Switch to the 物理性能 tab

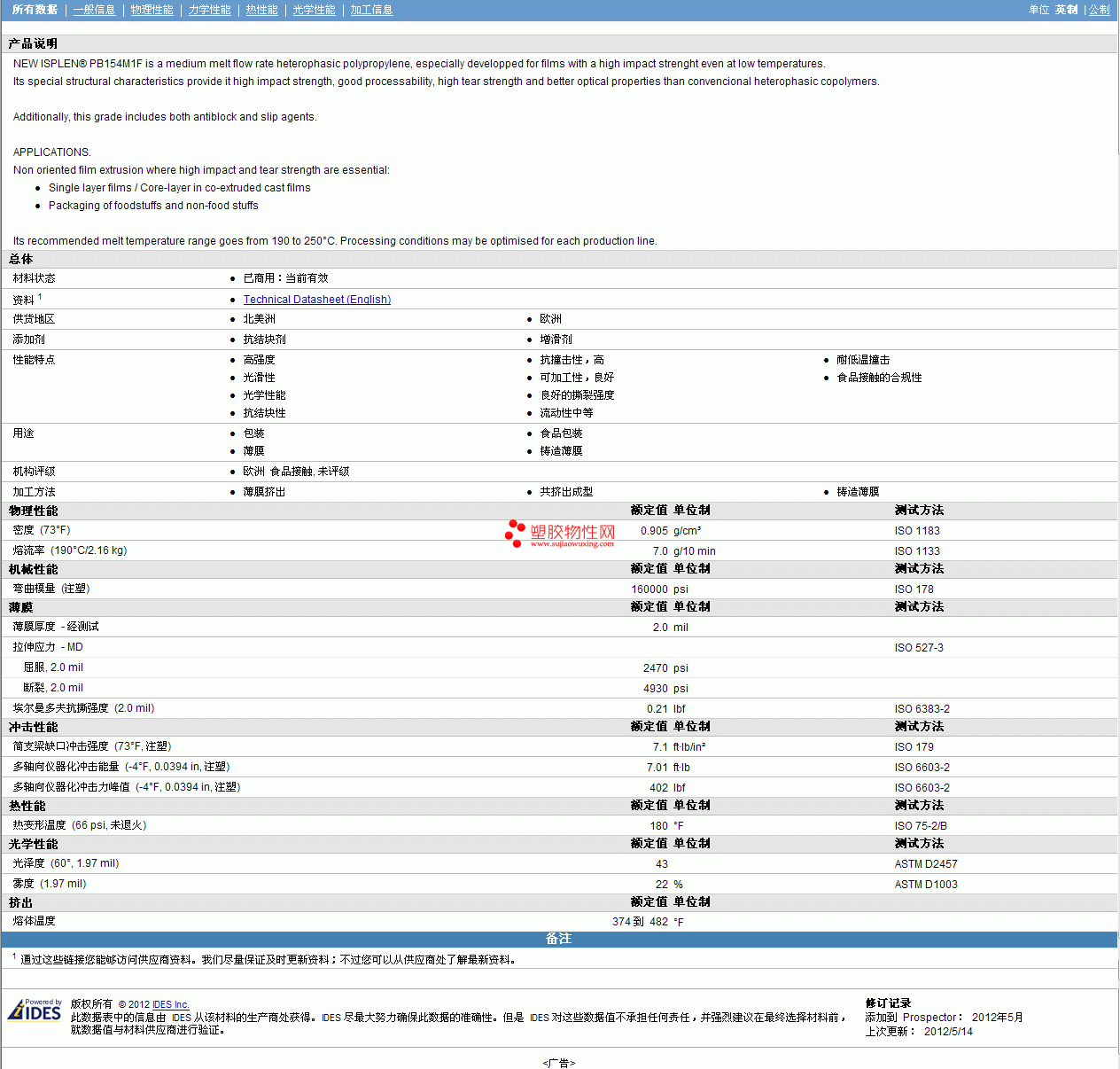pyautogui.click(x=152, y=10)
